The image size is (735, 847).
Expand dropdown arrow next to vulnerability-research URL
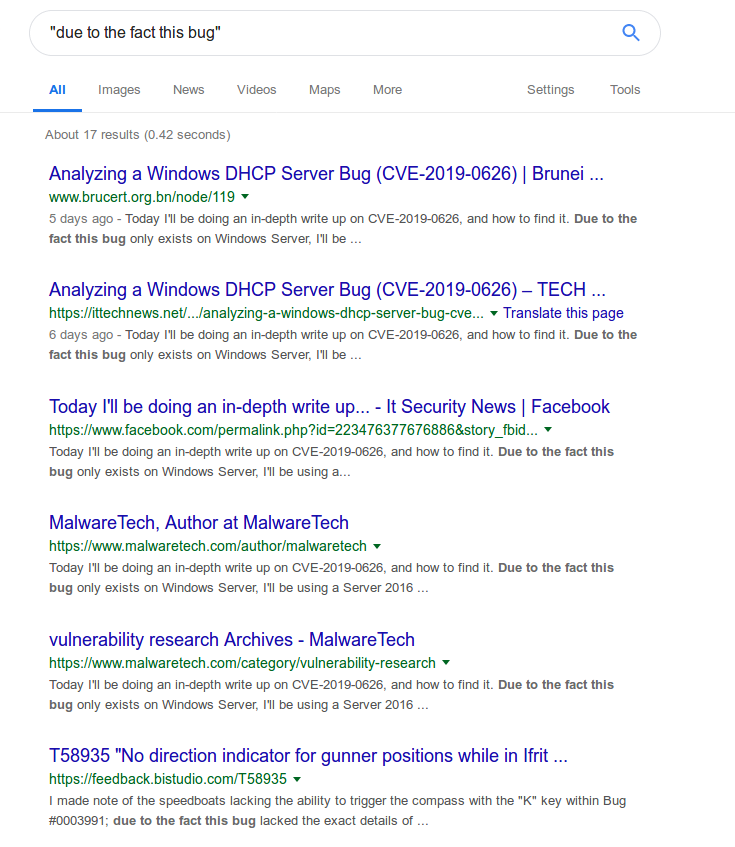[x=446, y=663]
